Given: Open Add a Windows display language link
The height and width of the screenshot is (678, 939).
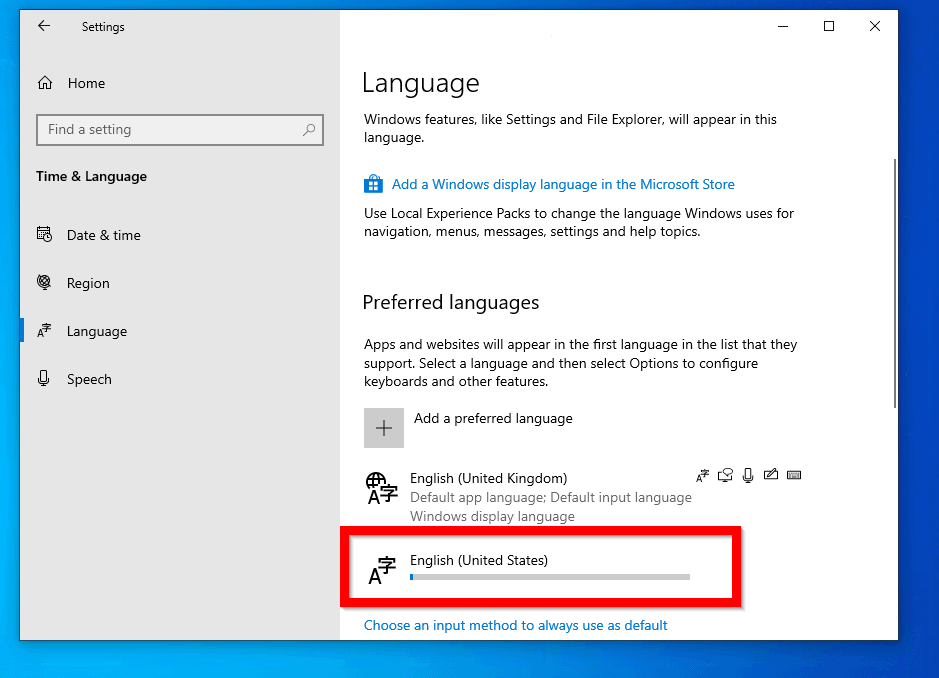Looking at the screenshot, I should click(x=563, y=184).
